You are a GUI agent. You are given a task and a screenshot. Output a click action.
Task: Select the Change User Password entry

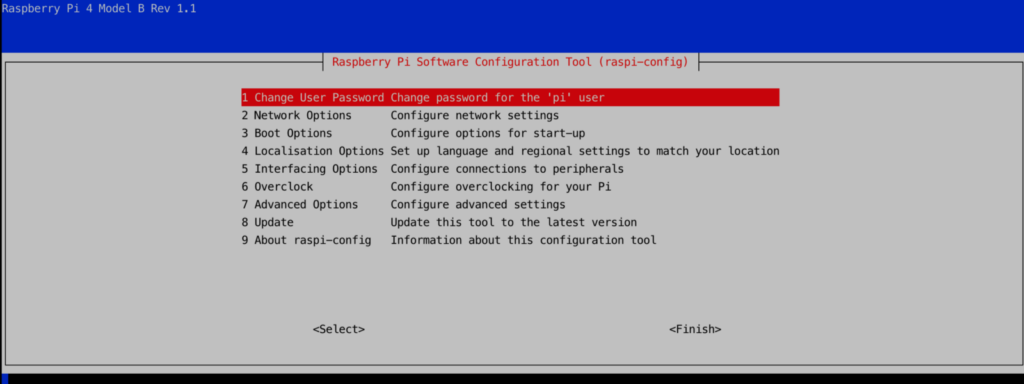click(510, 97)
